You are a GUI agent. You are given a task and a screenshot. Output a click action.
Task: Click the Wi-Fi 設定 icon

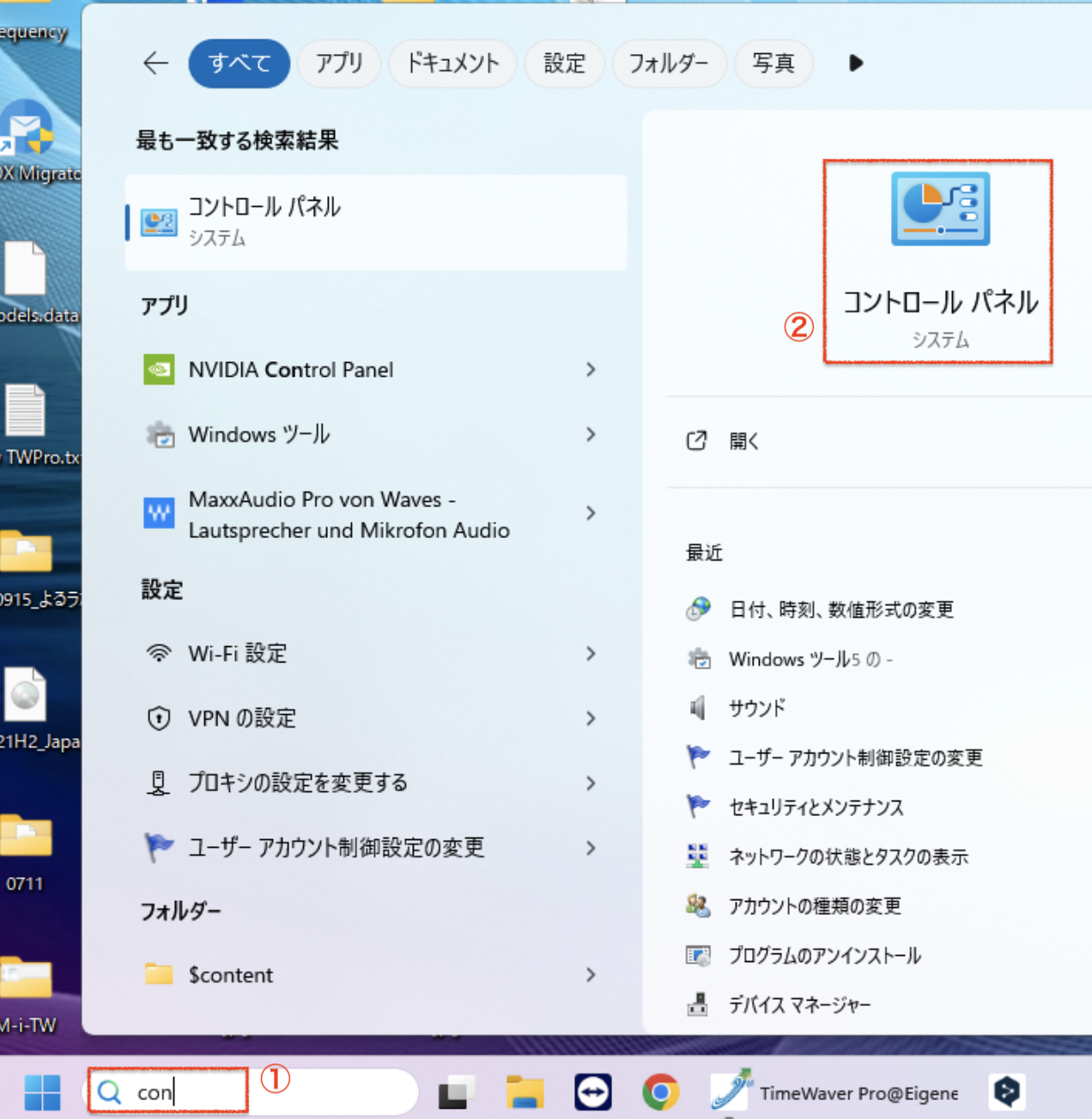[159, 653]
